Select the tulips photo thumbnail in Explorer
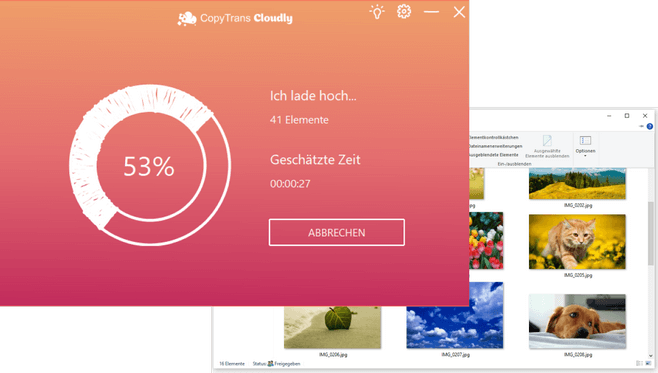The image size is (658, 373). [x=486, y=240]
